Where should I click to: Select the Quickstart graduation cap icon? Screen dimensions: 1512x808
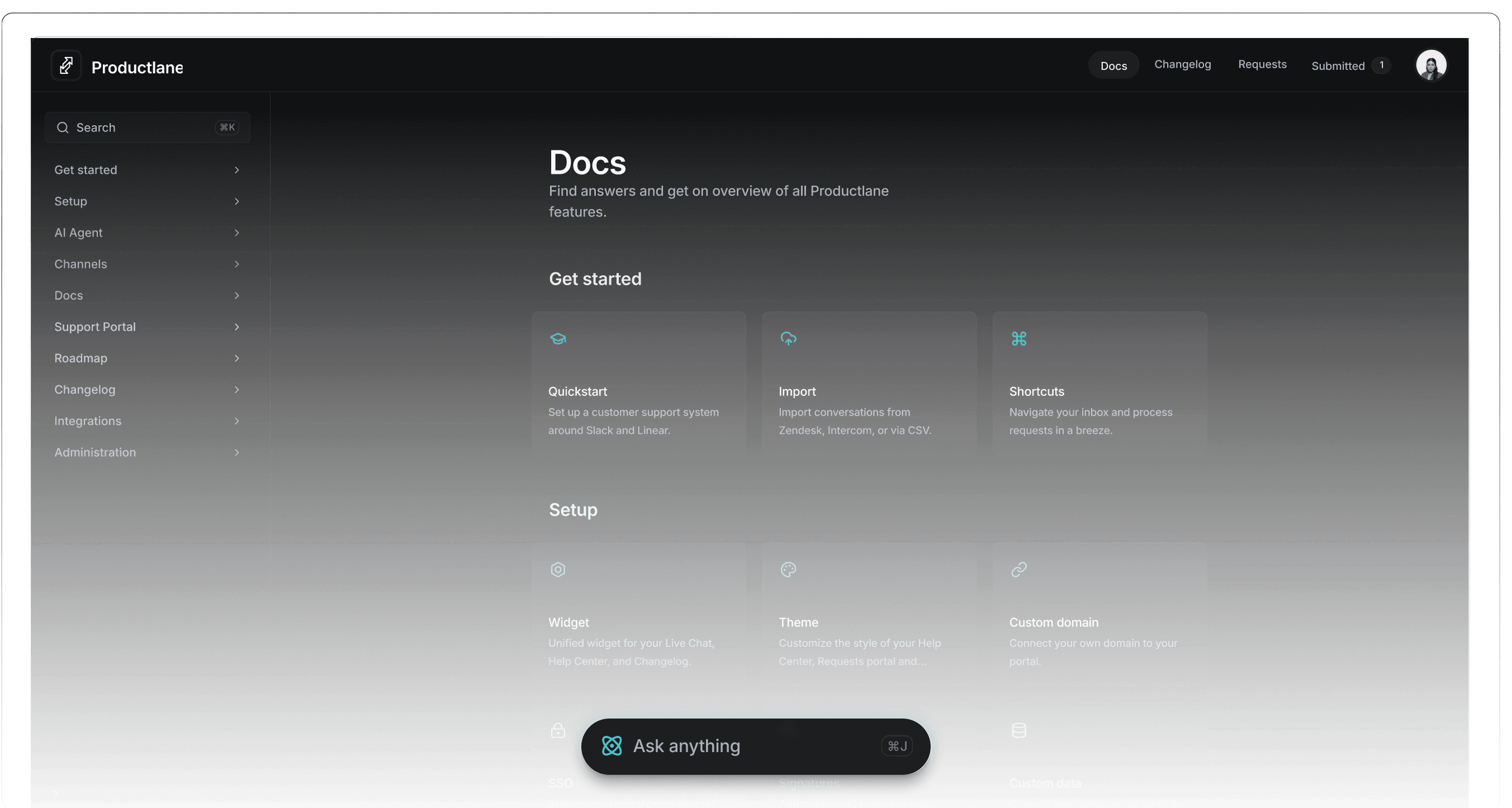coord(558,338)
